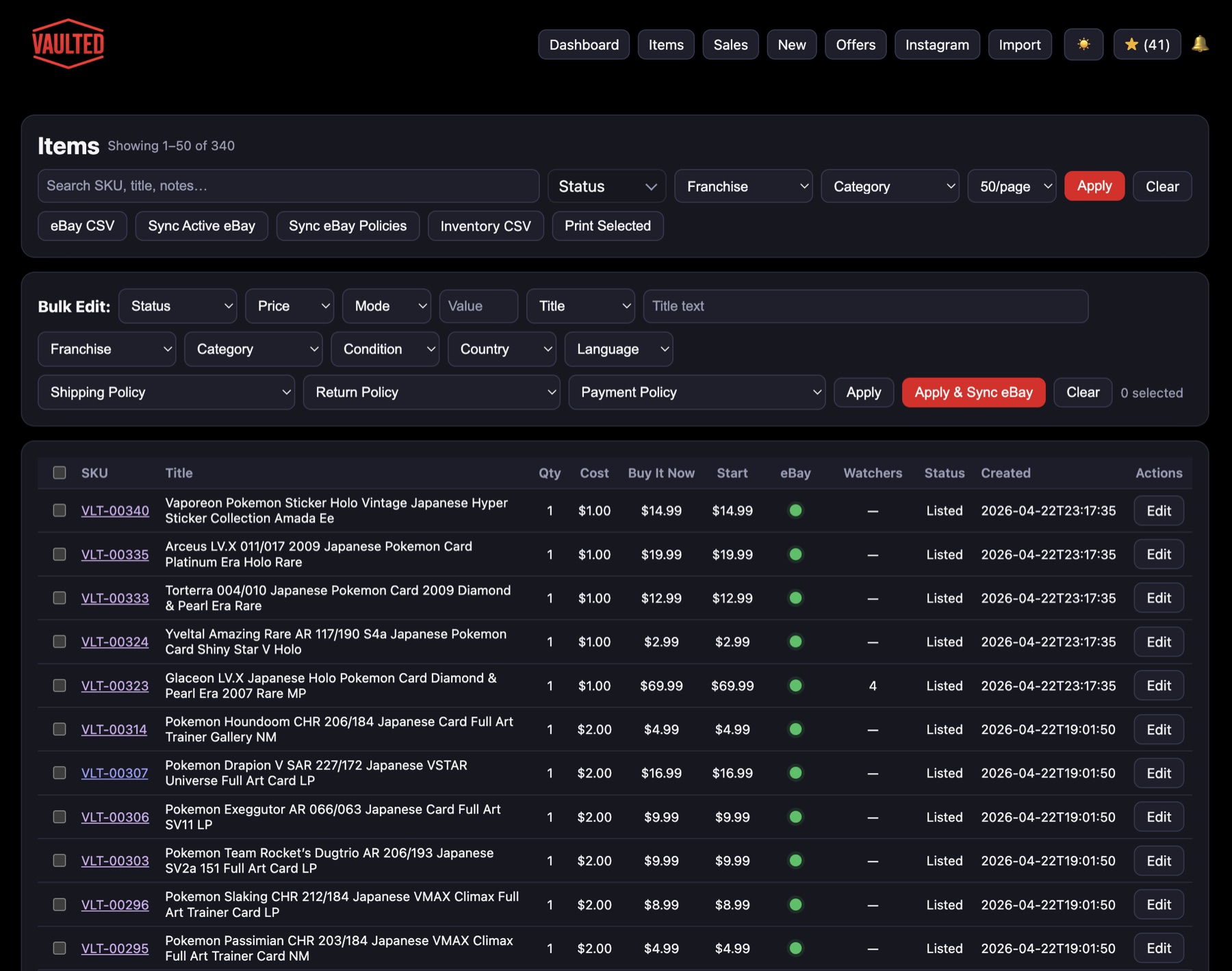
Task: Click Sync Active eBay button
Action: point(201,226)
